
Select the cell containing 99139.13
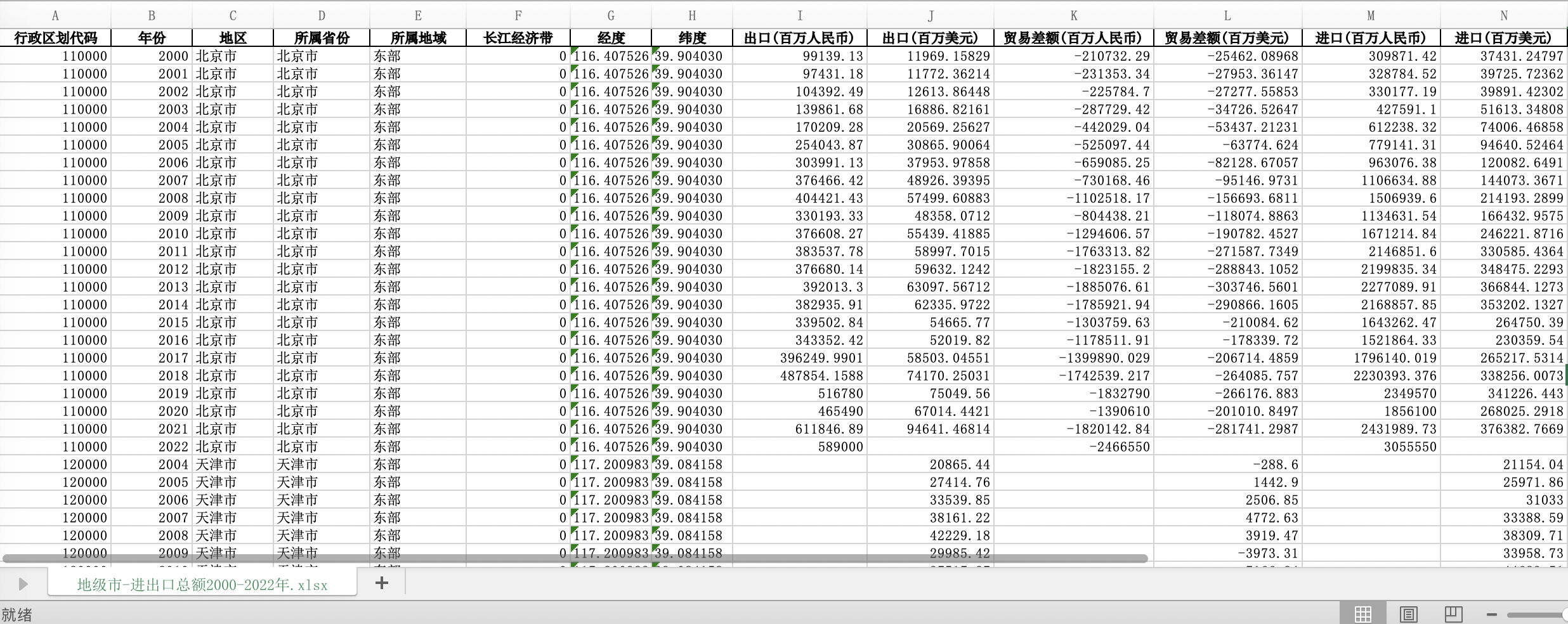(x=800, y=56)
